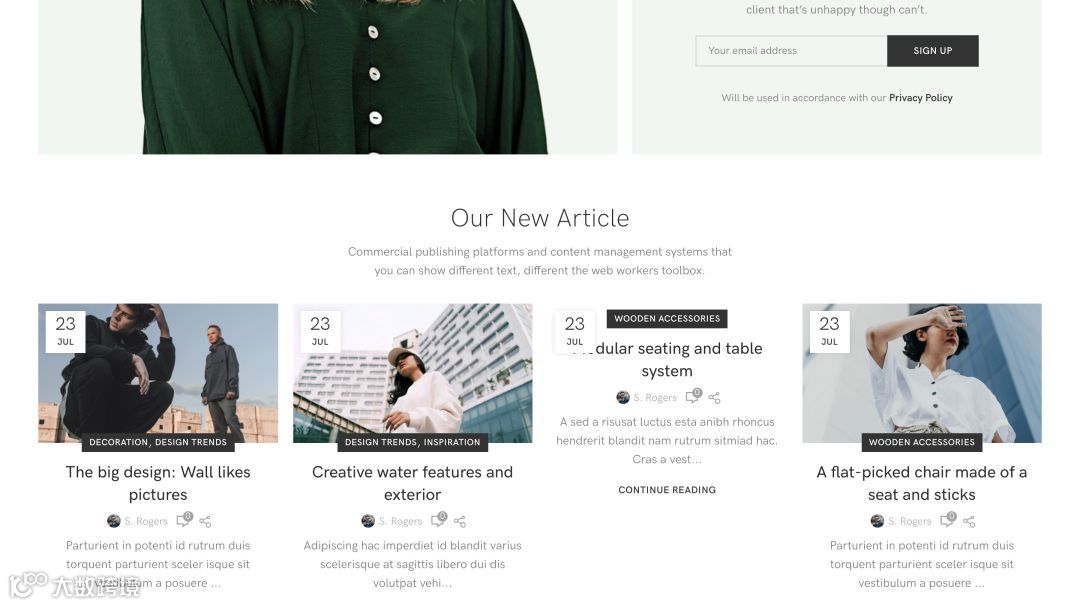
Task: Click share icon under Wall likes pictures
Action: point(205,521)
